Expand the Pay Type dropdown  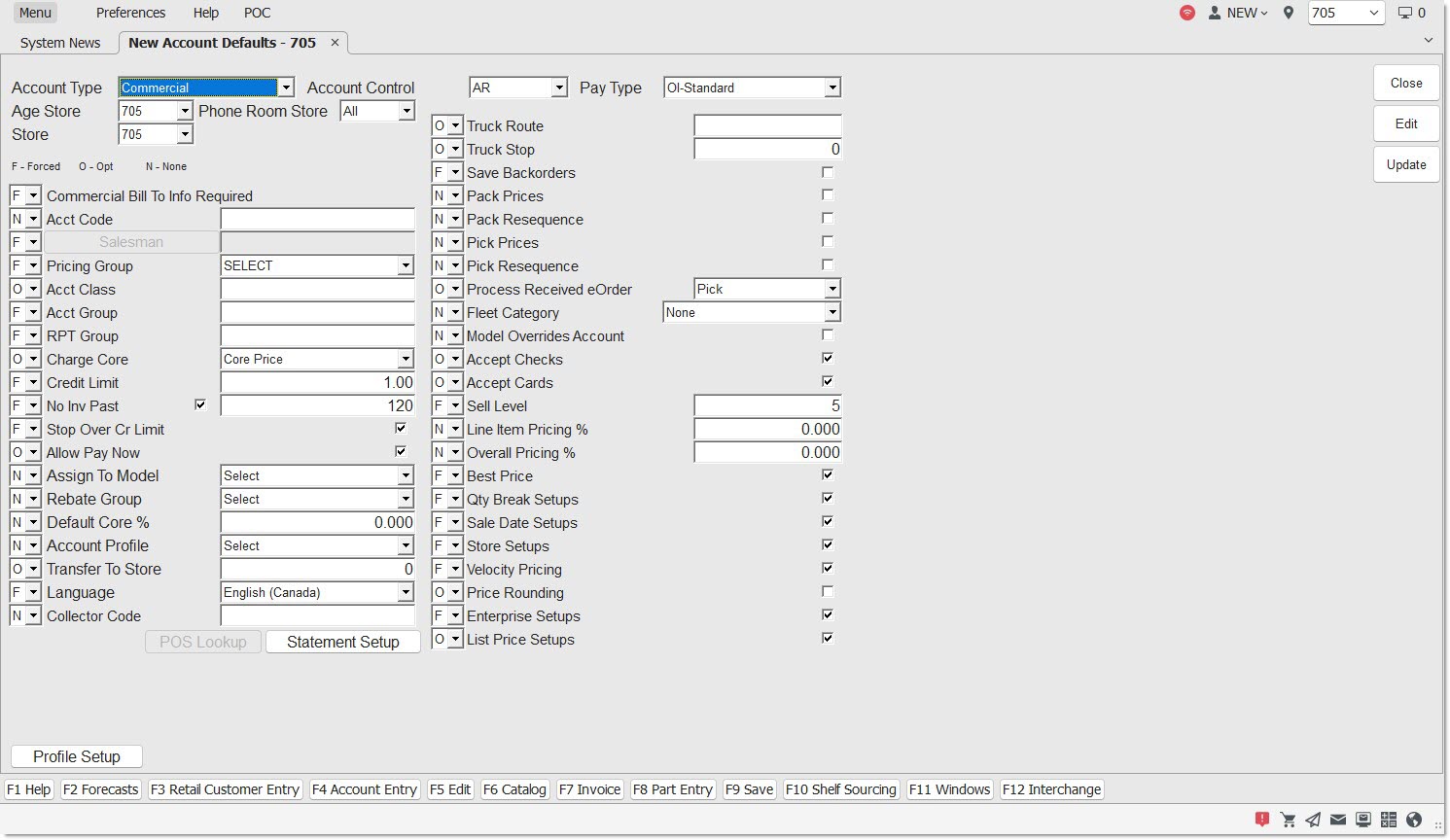coord(832,87)
